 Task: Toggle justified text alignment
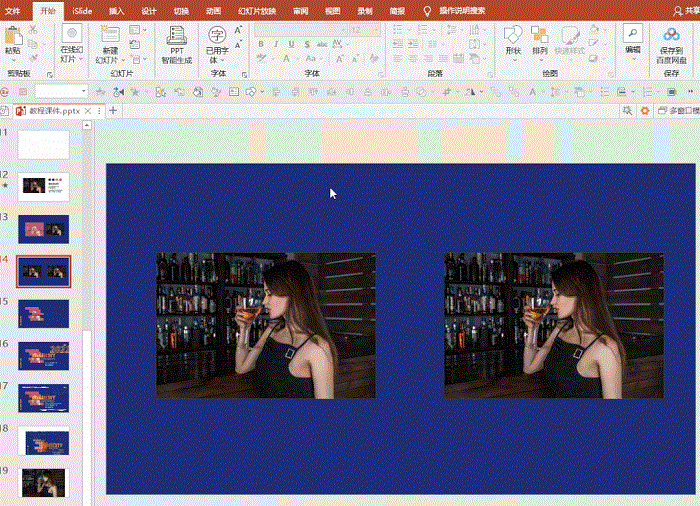(443, 59)
